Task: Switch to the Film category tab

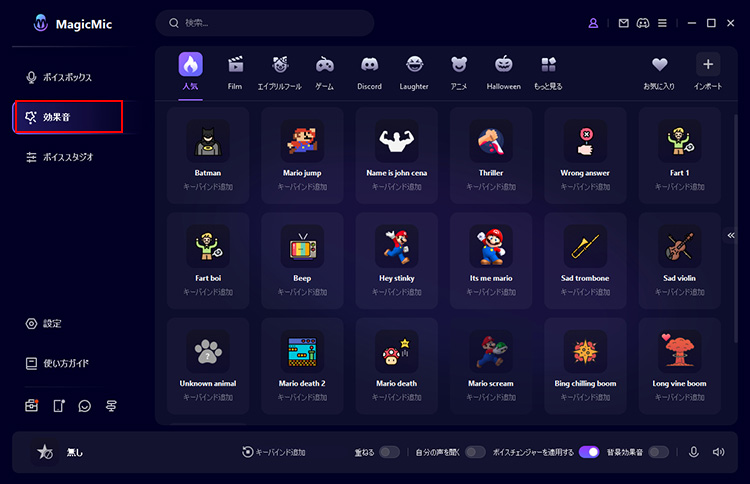Action: click(x=235, y=72)
